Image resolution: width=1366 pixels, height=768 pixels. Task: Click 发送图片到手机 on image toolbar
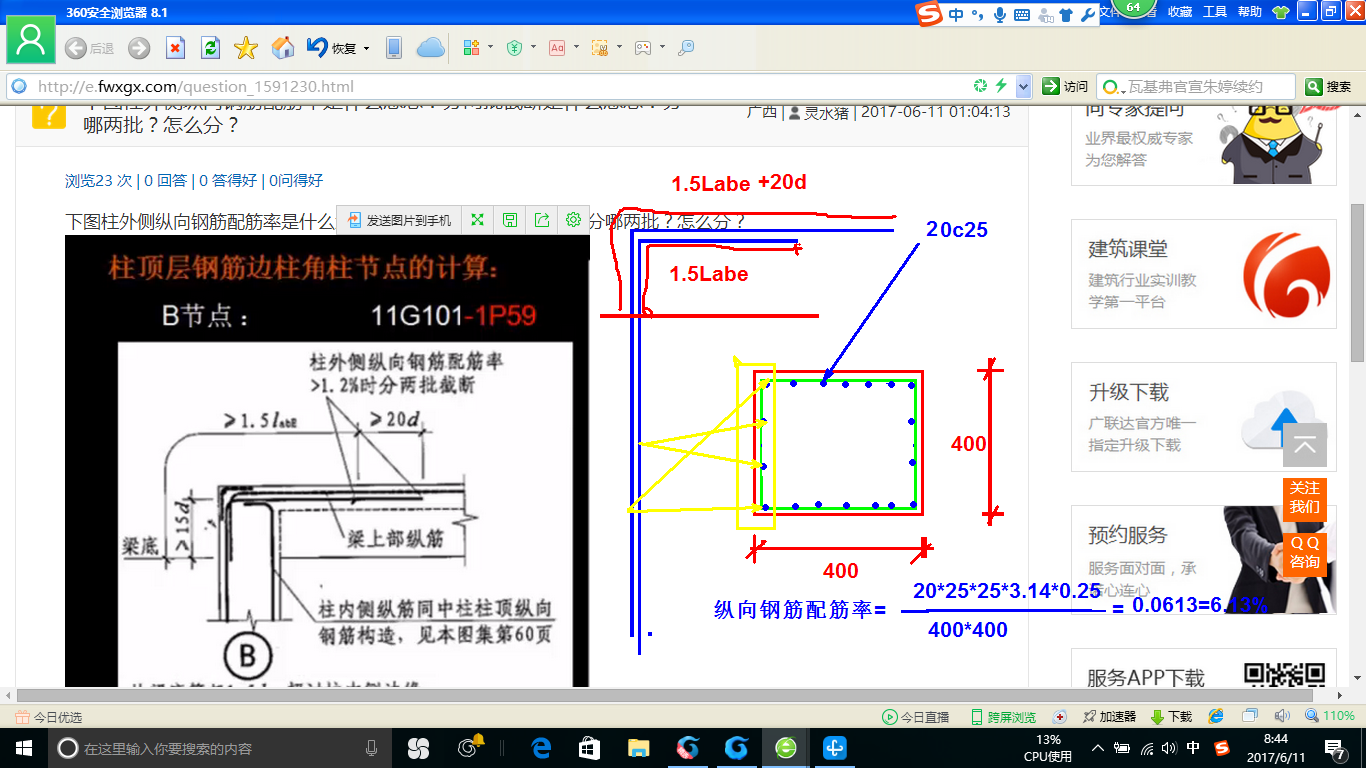point(400,220)
